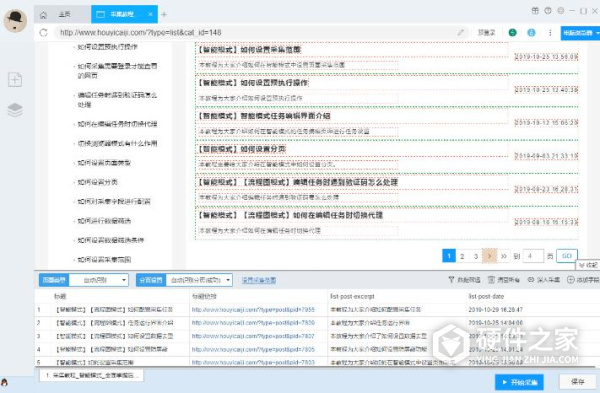
Task: Click the GO button in pagination
Action: pyautogui.click(x=567, y=256)
